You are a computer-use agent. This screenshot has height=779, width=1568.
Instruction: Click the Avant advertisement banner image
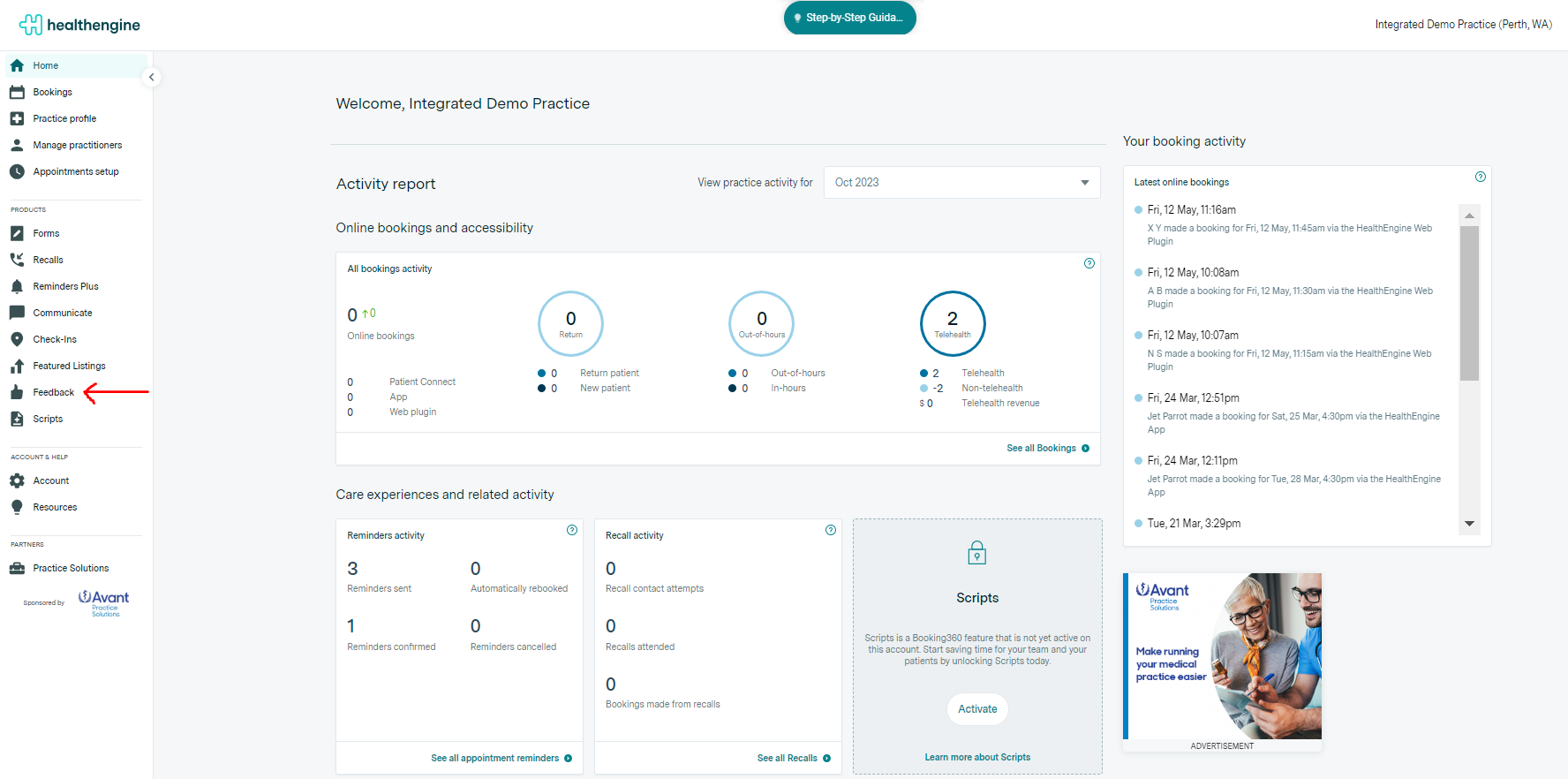click(x=1222, y=656)
